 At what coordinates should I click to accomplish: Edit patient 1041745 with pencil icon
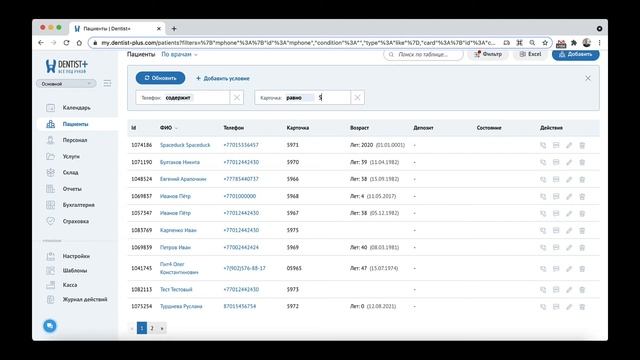click(569, 269)
